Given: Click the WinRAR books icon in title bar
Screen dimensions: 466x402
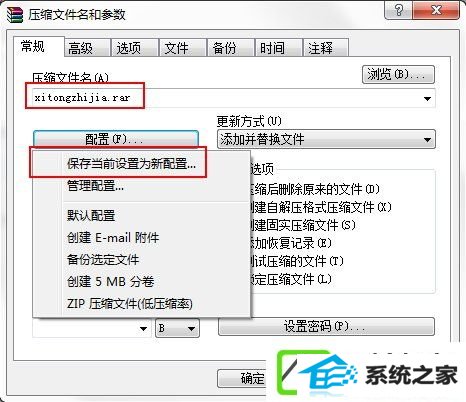Looking at the screenshot, I should 15,14.
